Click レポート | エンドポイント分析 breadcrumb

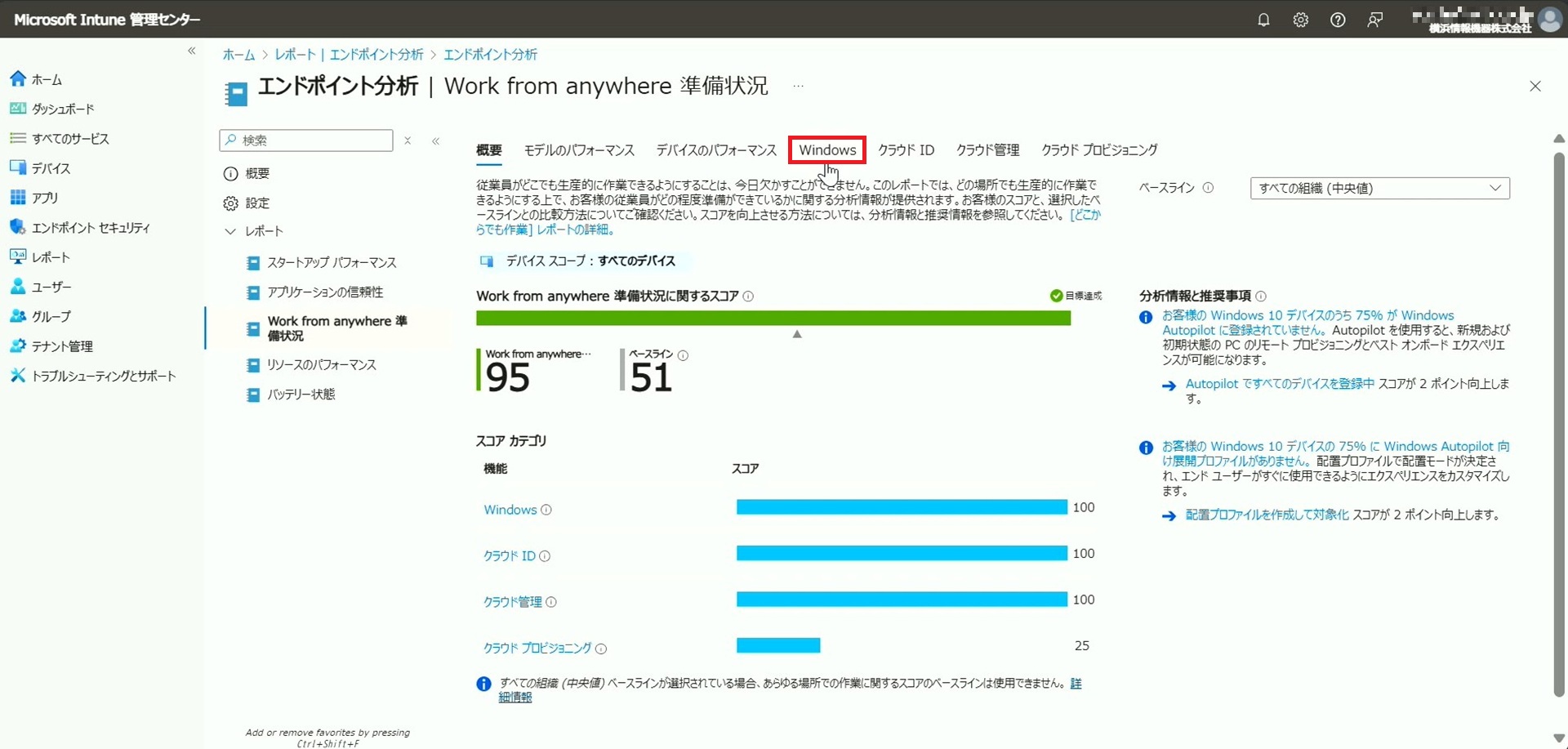349,55
